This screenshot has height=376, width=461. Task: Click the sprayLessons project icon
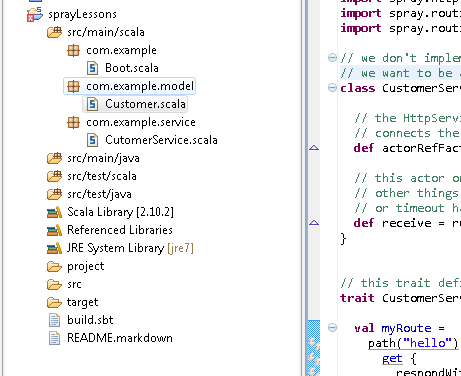tap(35, 14)
